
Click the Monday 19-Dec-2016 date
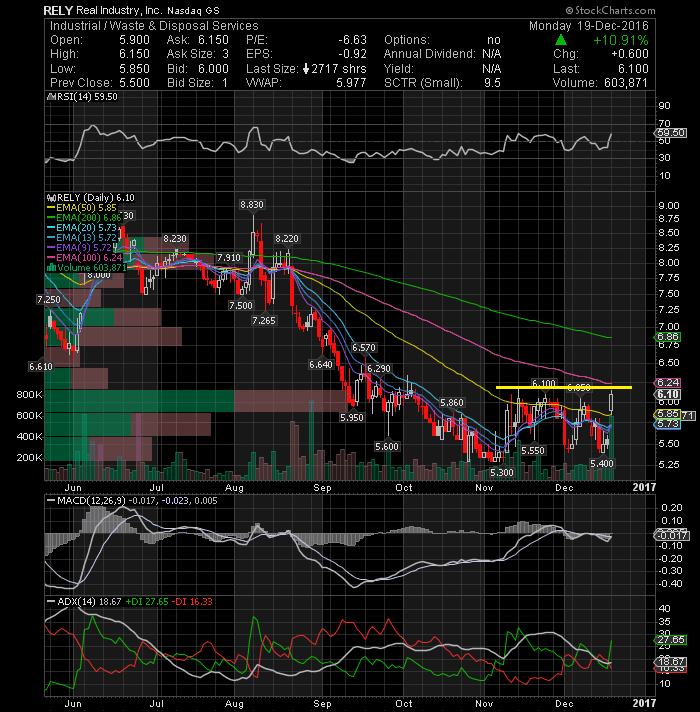pyautogui.click(x=589, y=26)
